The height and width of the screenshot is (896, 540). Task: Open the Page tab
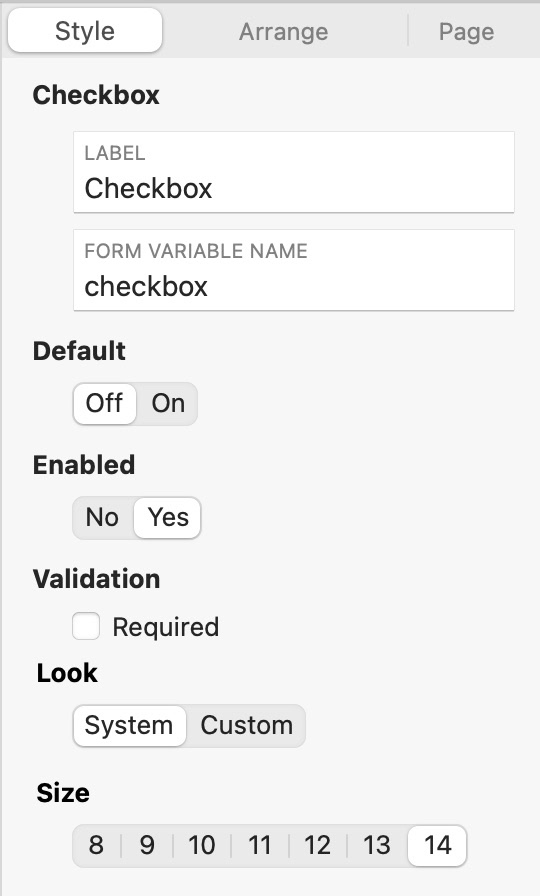click(466, 31)
